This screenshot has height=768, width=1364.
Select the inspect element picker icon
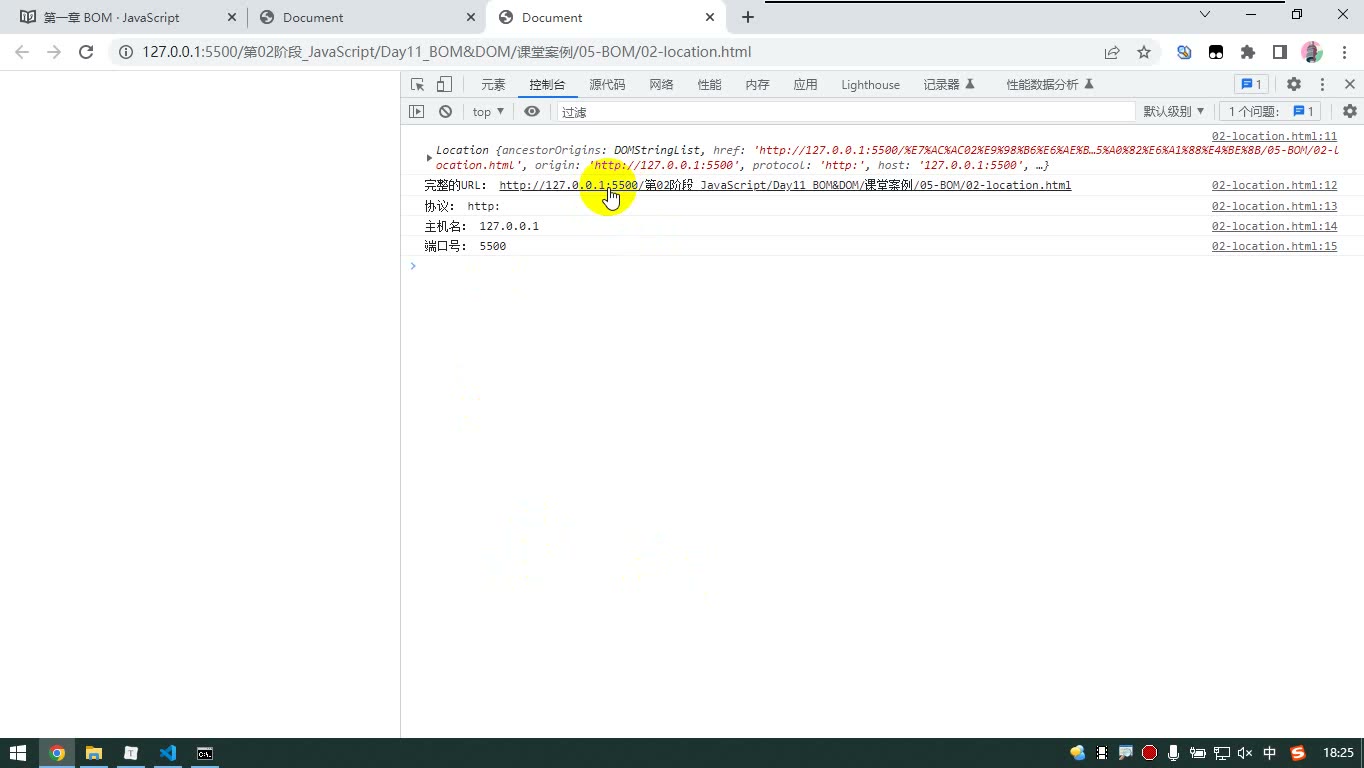[x=418, y=85]
